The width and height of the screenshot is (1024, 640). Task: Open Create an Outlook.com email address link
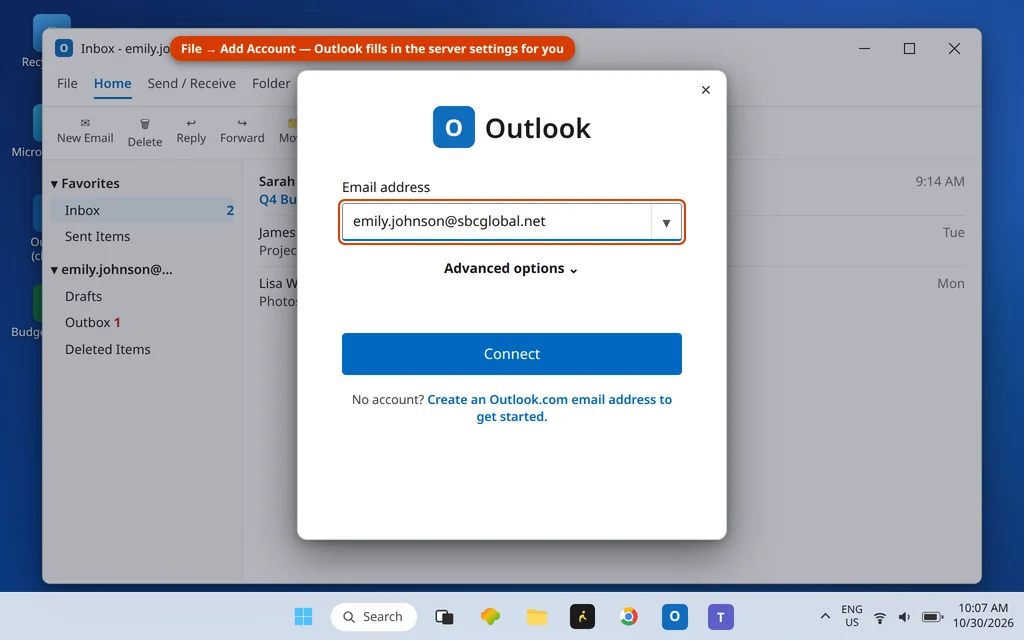tap(549, 408)
